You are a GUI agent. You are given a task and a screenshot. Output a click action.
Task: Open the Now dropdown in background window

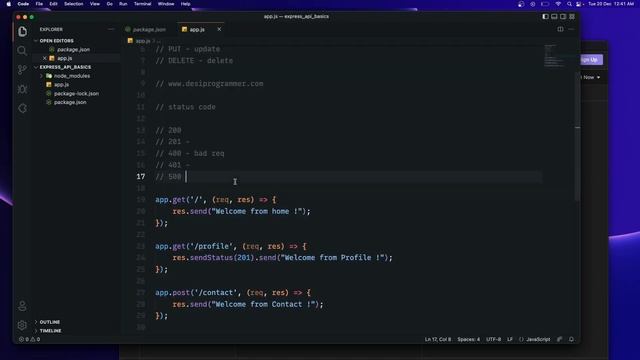point(591,77)
